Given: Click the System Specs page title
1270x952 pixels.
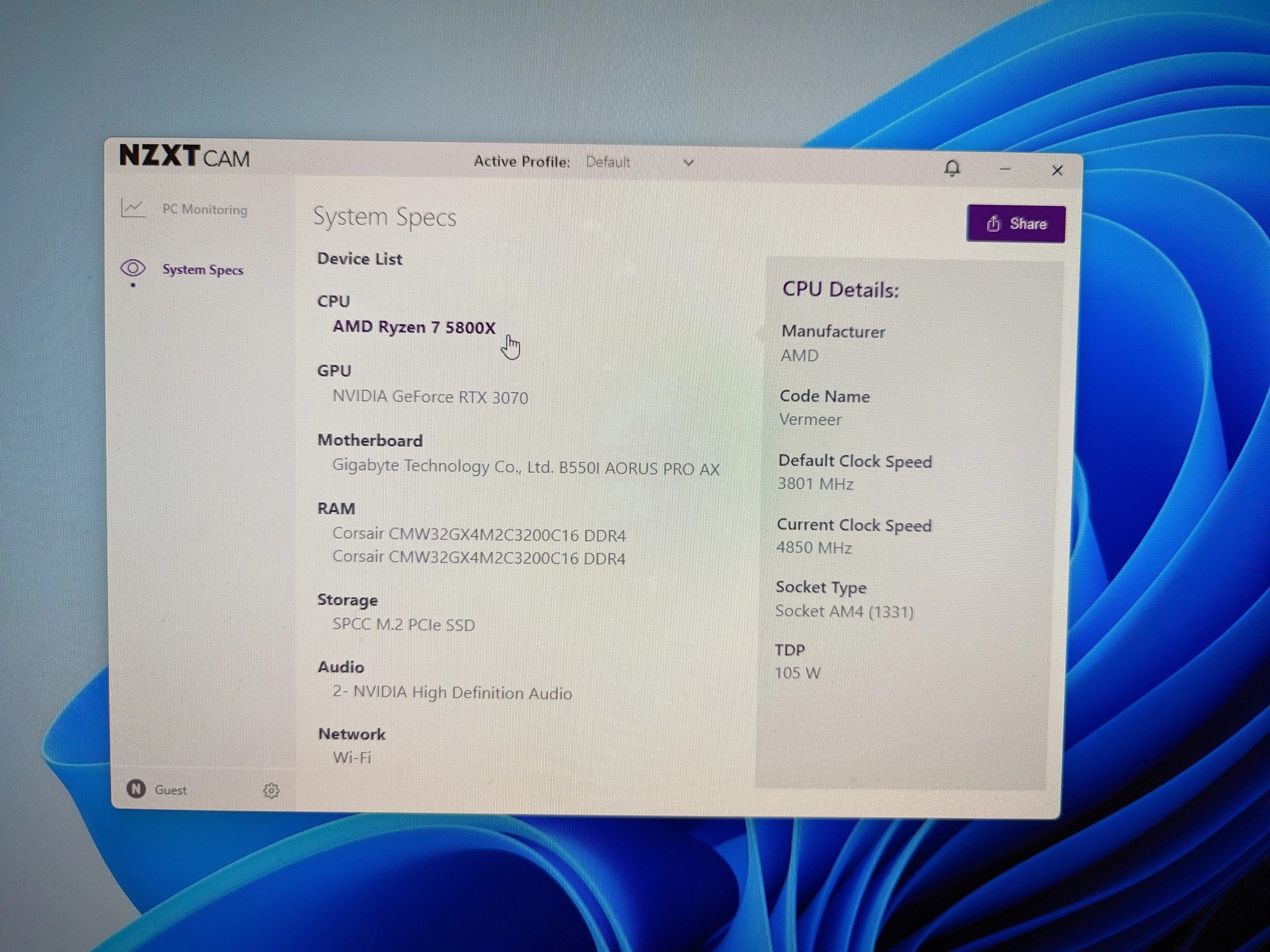Looking at the screenshot, I should coord(384,218).
